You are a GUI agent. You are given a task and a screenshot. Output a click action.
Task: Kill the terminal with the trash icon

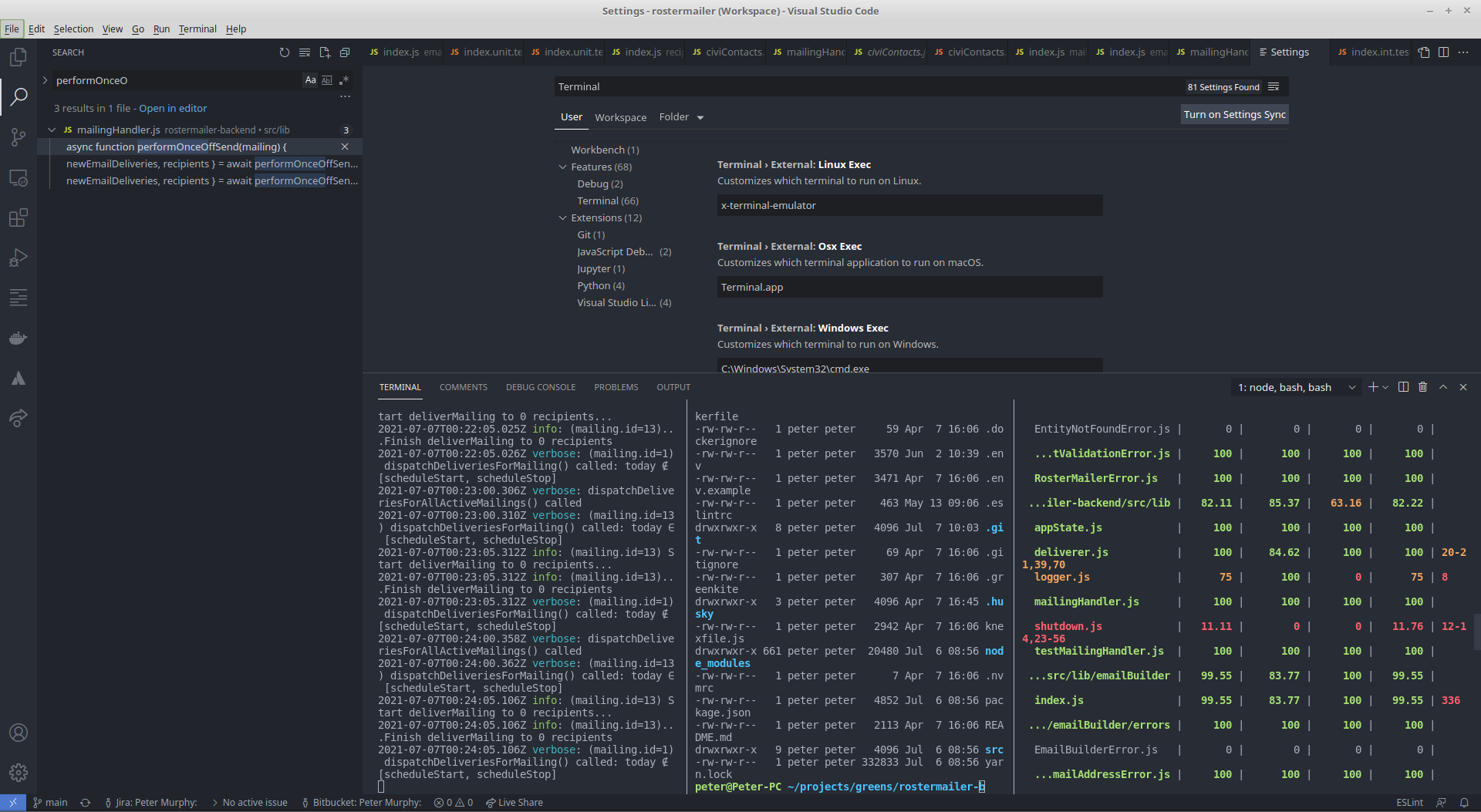1422,386
